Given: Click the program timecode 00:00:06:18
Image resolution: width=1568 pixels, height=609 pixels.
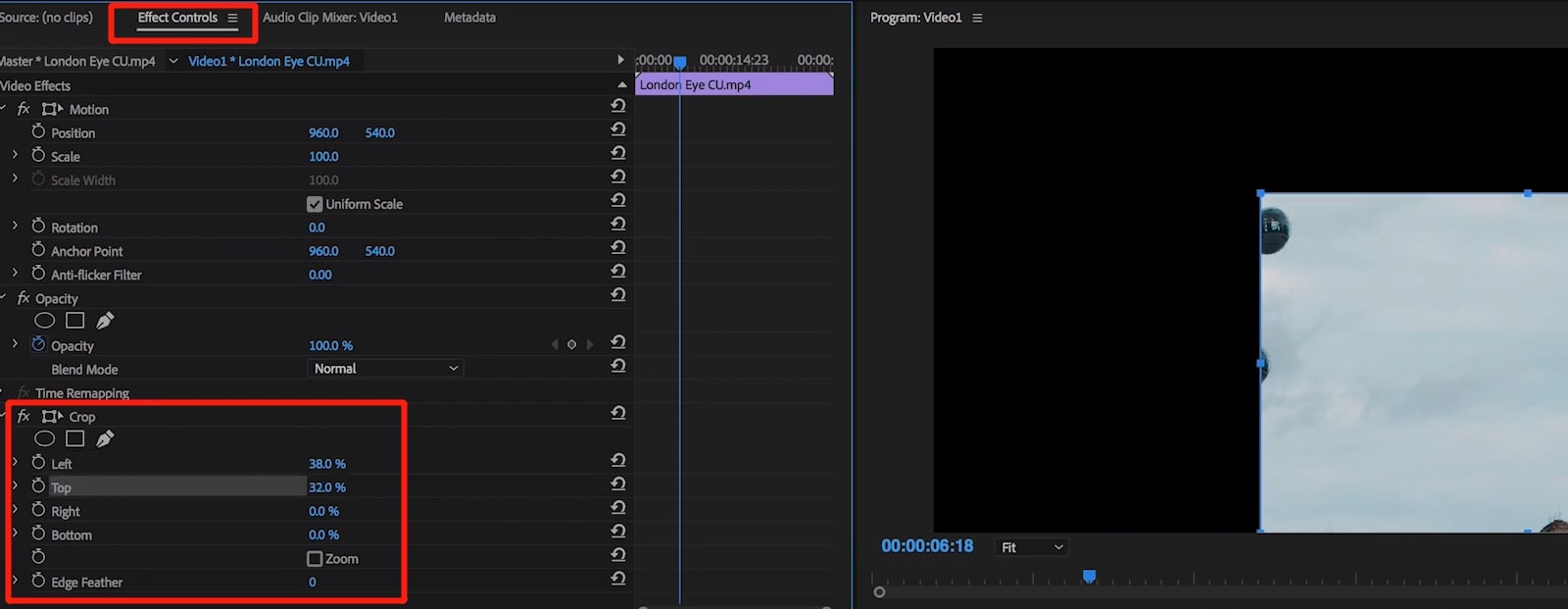Looking at the screenshot, I should tap(926, 546).
